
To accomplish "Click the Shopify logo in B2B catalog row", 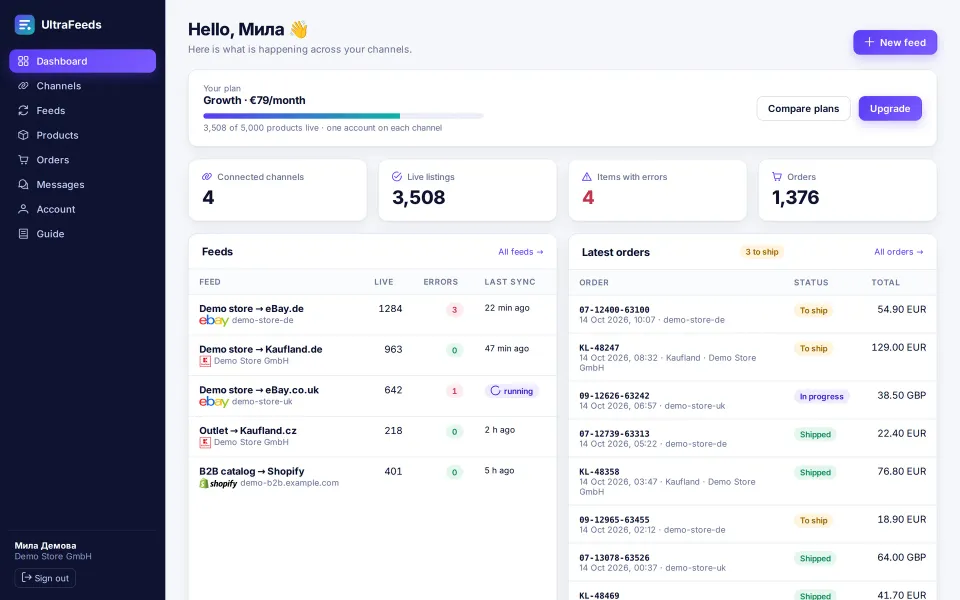I will (218, 483).
